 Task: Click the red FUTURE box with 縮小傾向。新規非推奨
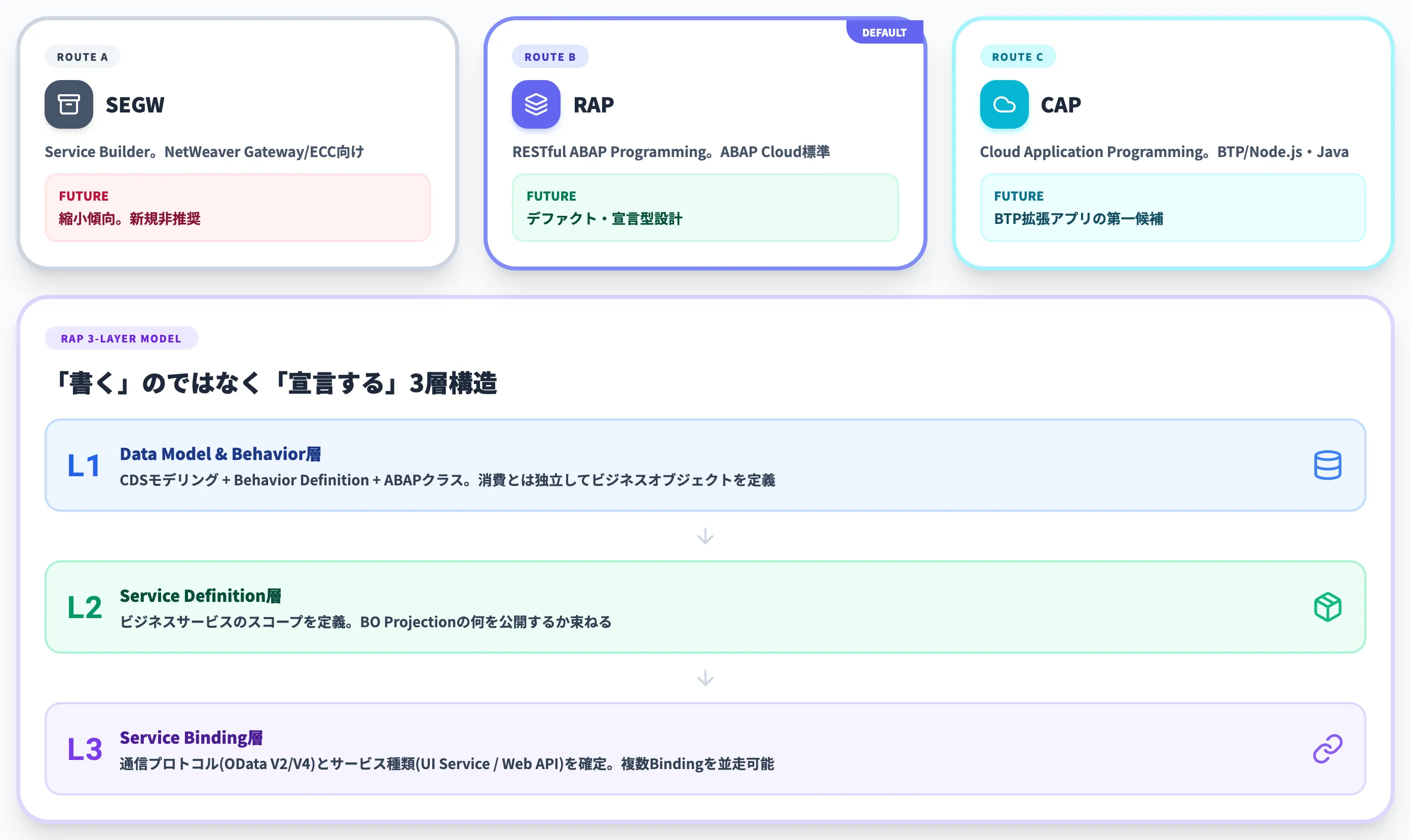(x=238, y=208)
